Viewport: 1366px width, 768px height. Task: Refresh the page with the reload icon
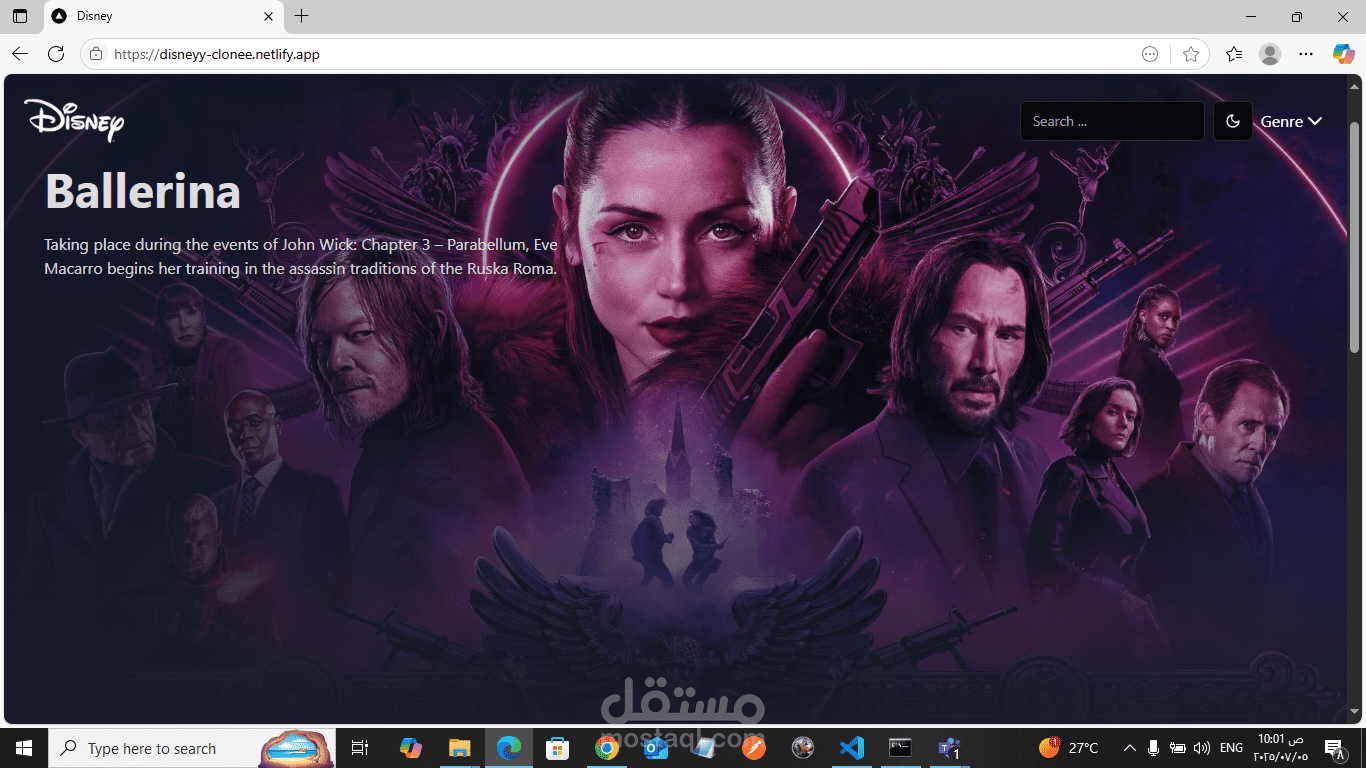coord(56,54)
